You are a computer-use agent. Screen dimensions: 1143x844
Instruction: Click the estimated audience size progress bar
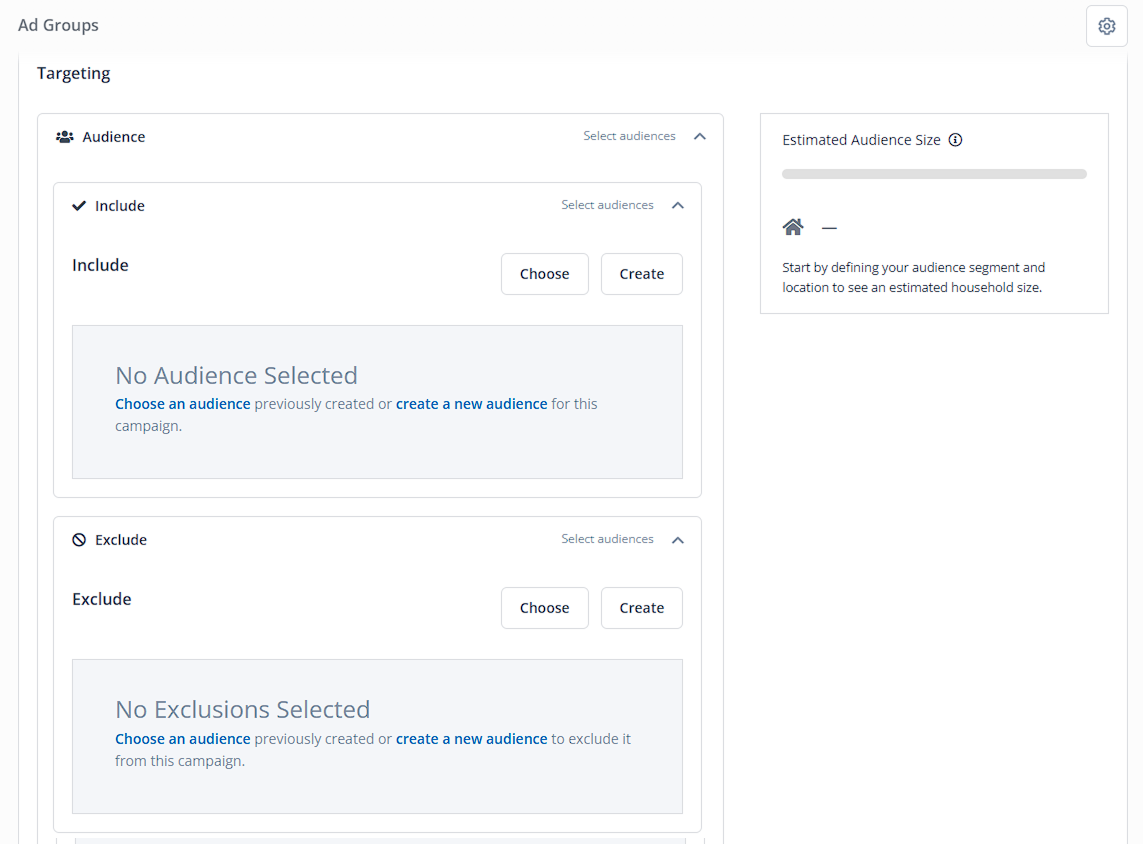click(x=934, y=174)
